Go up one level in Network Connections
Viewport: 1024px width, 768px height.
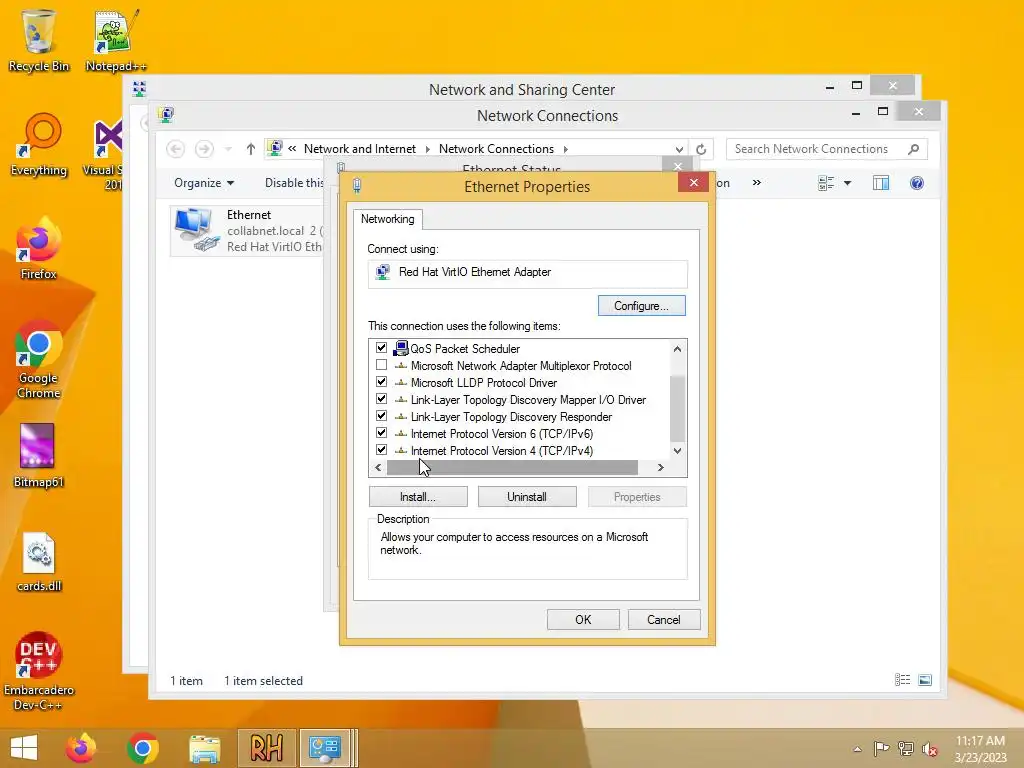click(x=251, y=150)
